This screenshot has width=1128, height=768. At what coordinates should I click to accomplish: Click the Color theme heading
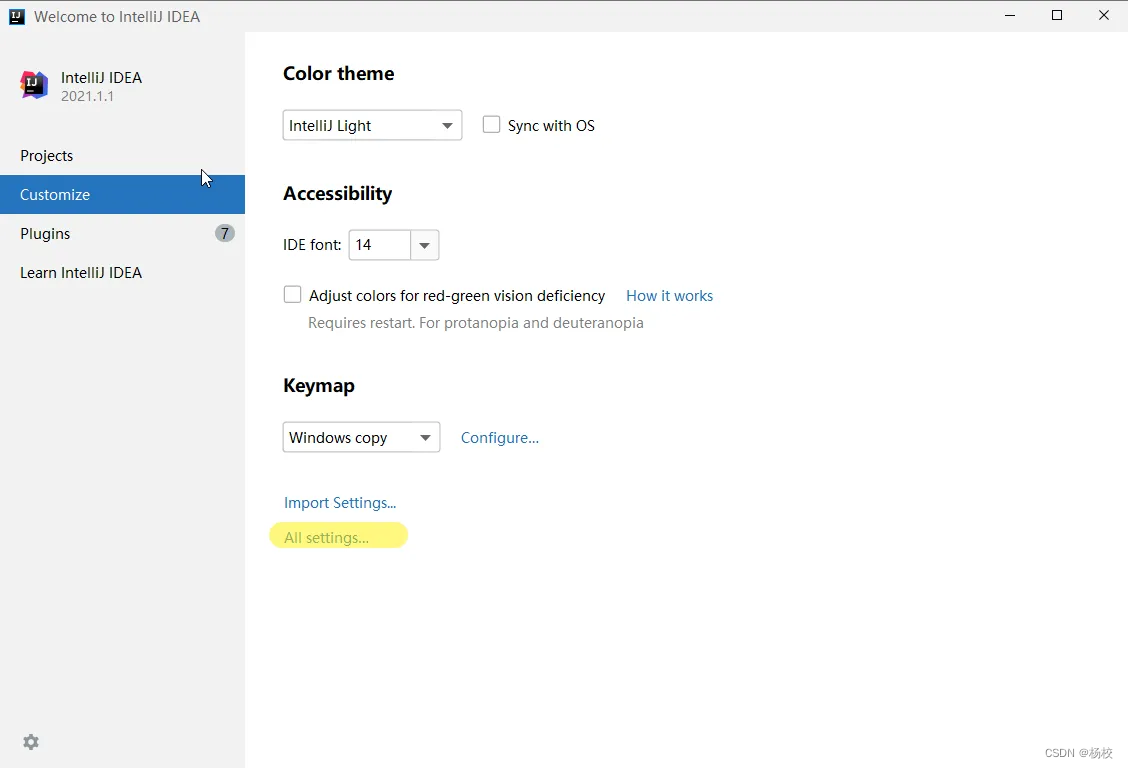pos(338,73)
